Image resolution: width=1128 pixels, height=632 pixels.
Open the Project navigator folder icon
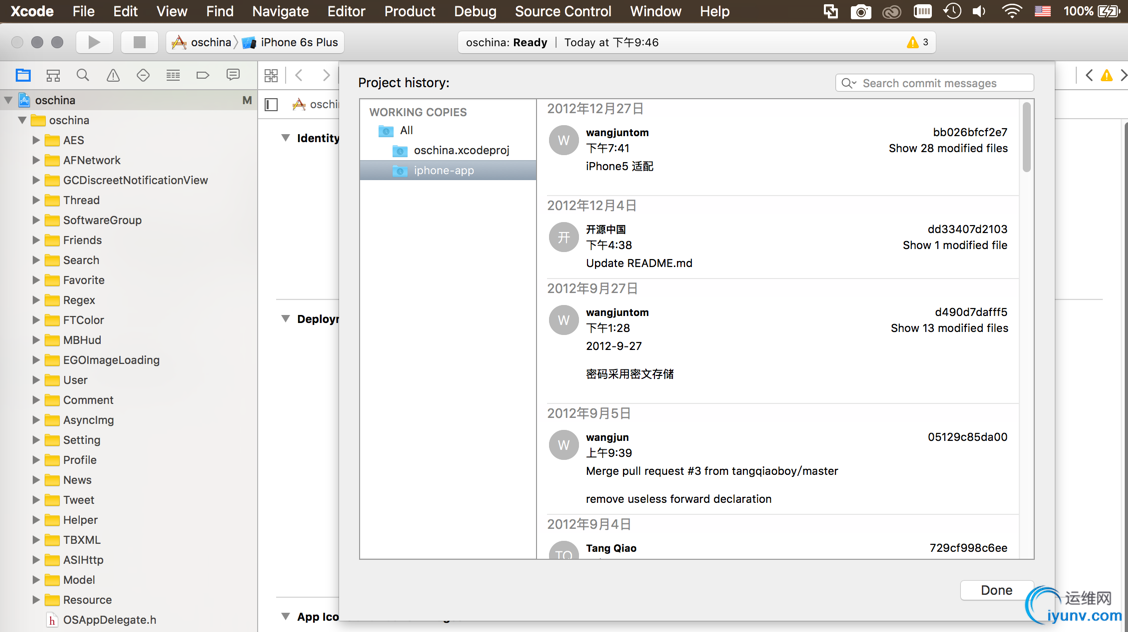click(x=23, y=75)
